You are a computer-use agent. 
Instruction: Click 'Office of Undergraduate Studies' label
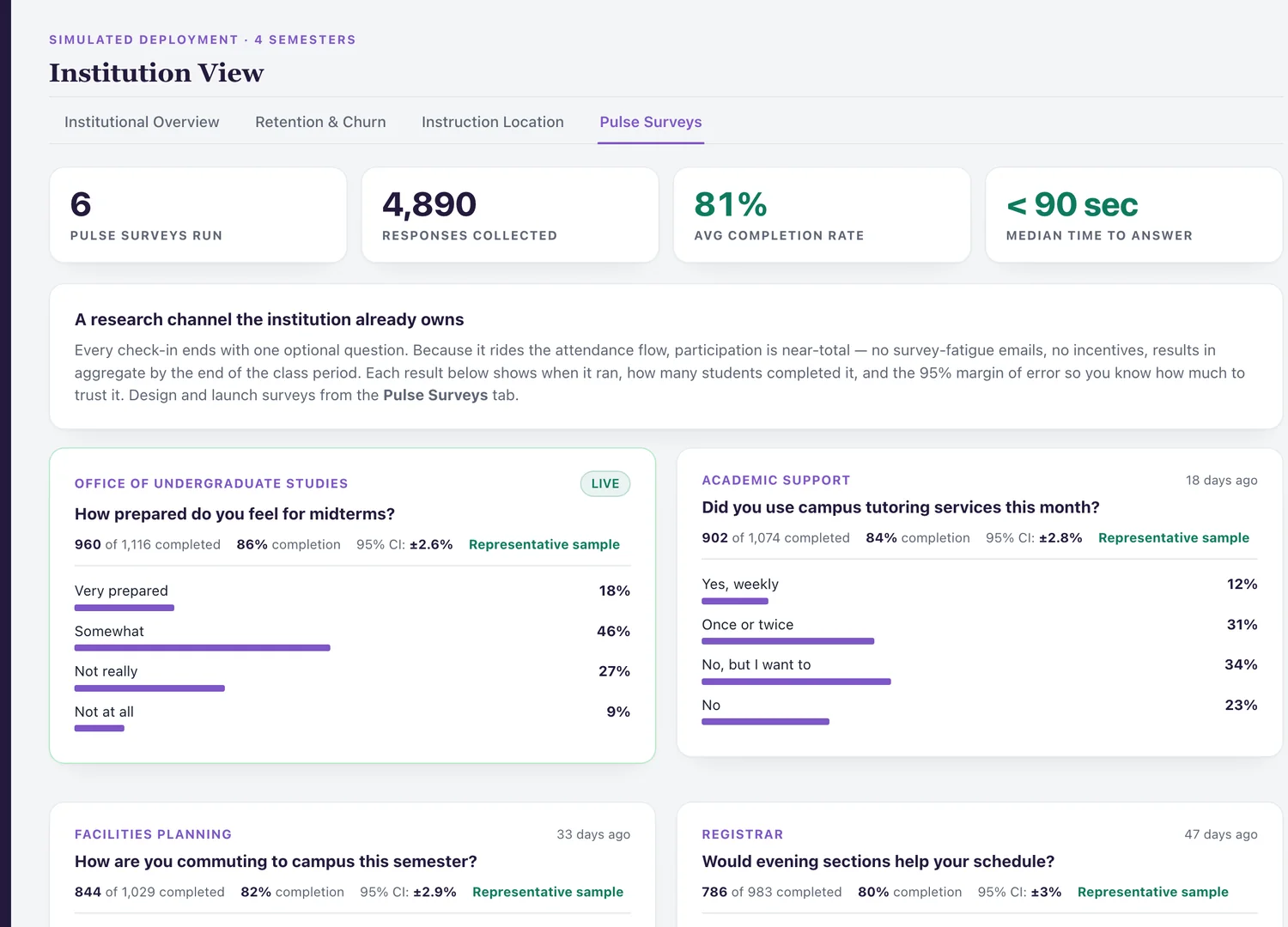[211, 483]
